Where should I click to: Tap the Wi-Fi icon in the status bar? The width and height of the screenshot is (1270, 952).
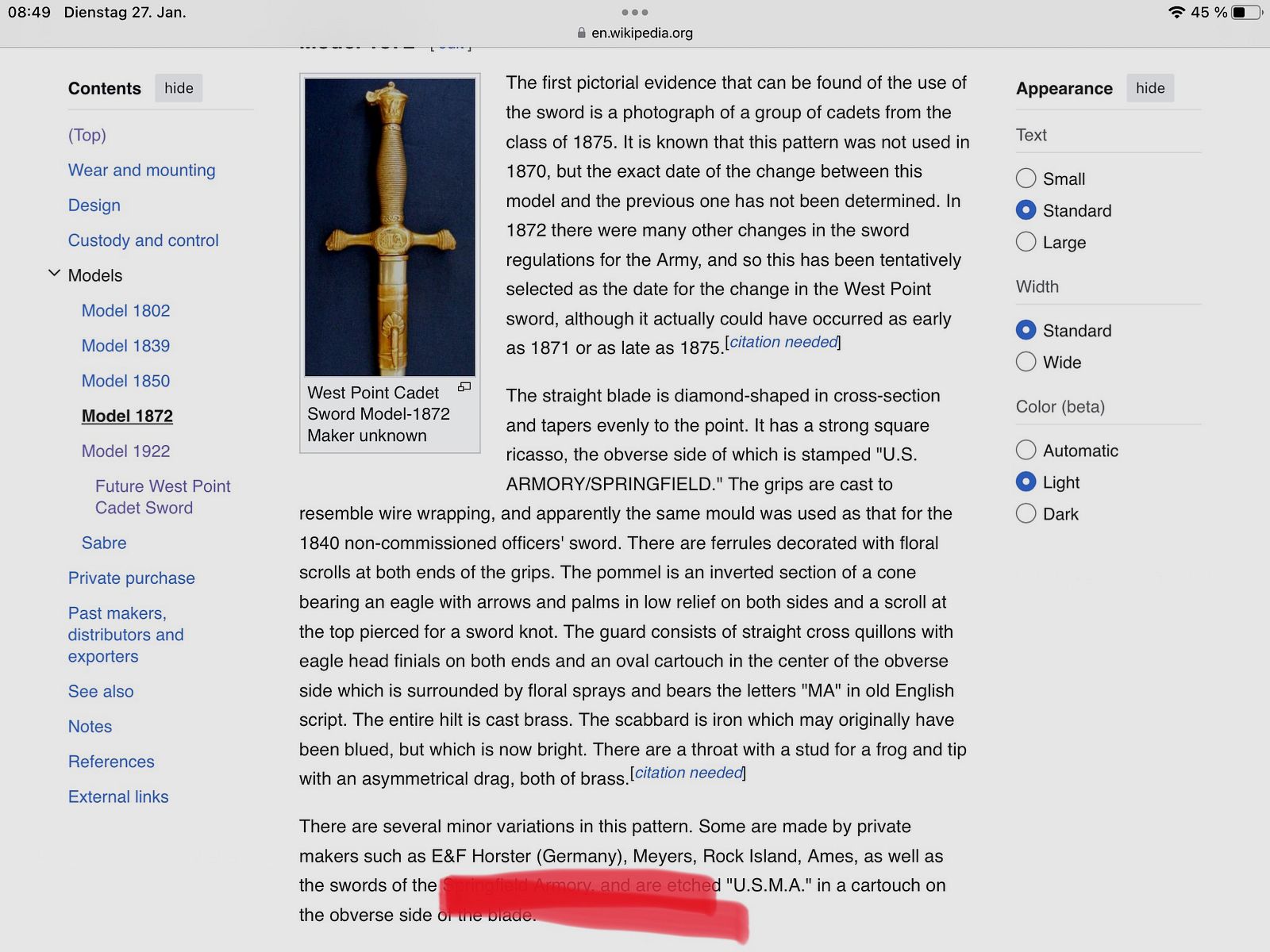coord(1176,12)
